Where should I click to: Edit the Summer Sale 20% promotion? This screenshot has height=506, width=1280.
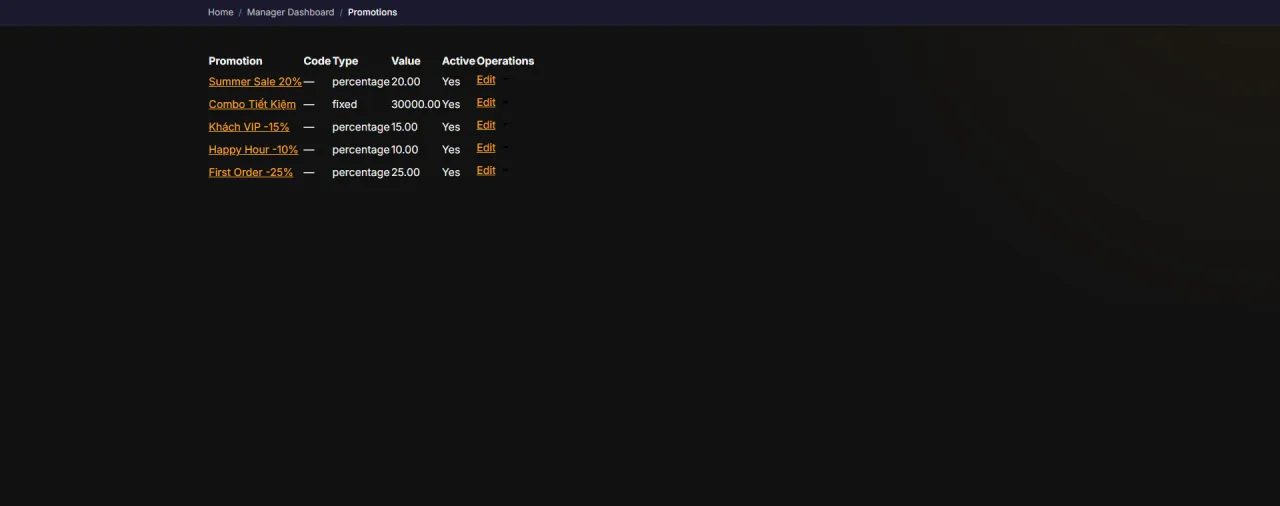[x=486, y=80]
